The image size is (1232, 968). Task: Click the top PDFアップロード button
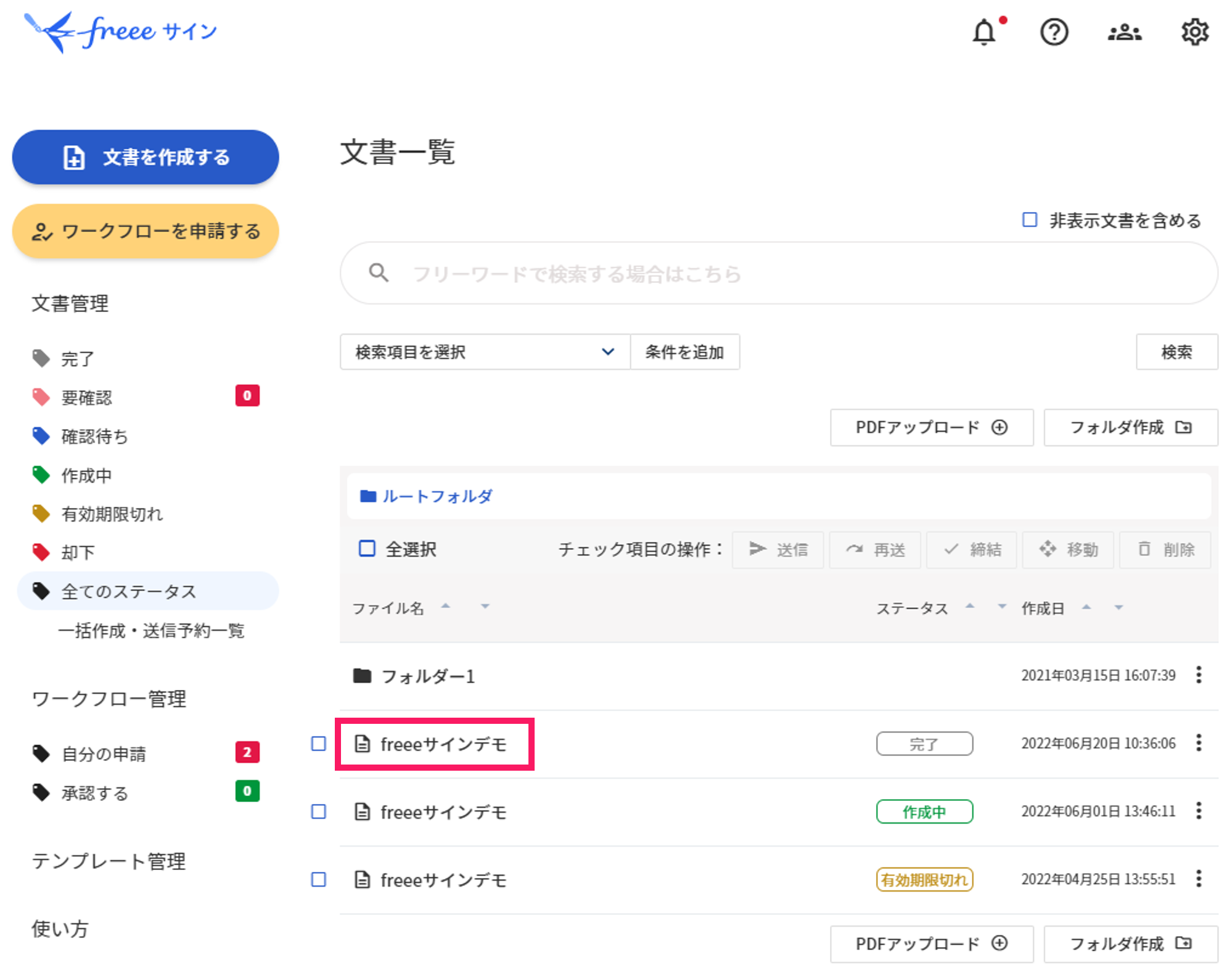pyautogui.click(x=931, y=427)
